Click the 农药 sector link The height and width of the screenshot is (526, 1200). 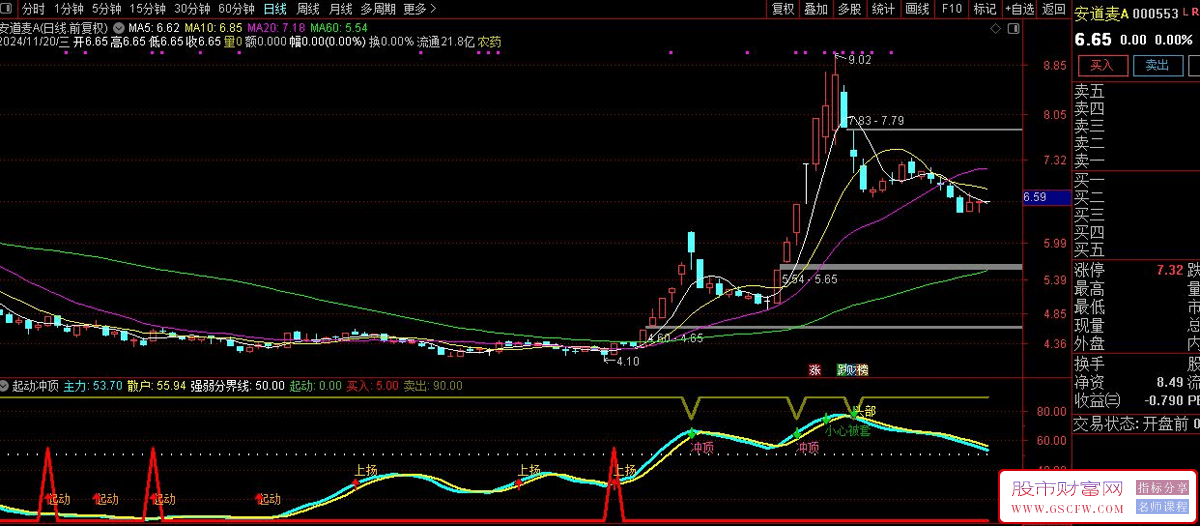489,42
